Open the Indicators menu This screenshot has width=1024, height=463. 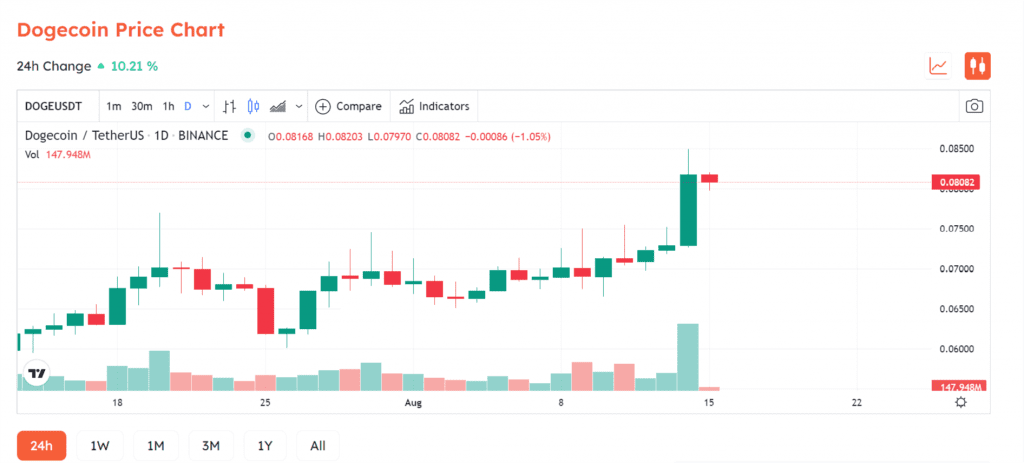[x=434, y=106]
